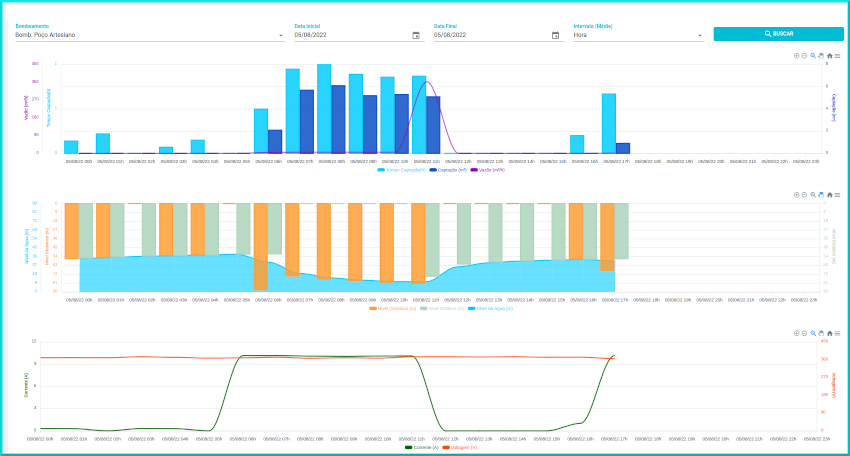Open the corrente/voltagem chart menu
The width and height of the screenshot is (850, 456).
838,333
